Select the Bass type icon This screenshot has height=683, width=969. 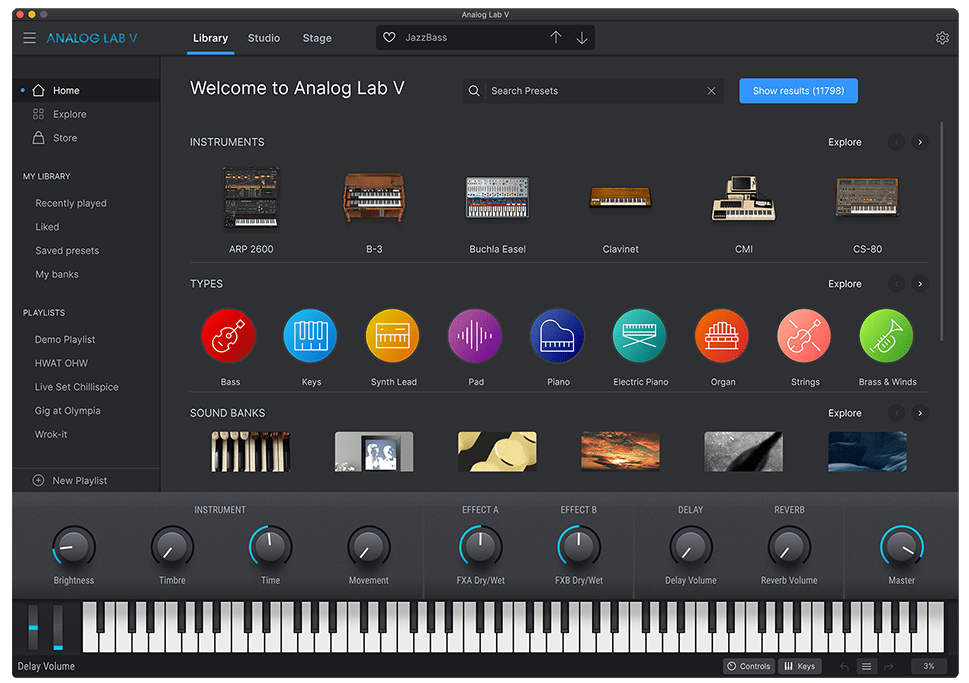229,336
